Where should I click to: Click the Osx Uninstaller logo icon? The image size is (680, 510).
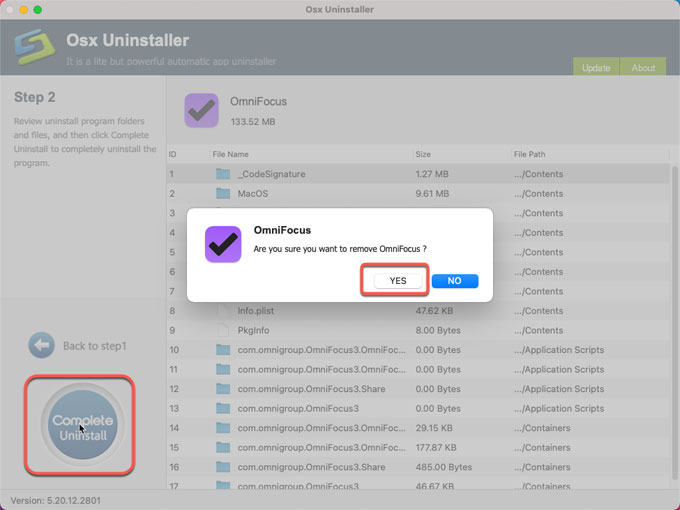click(35, 46)
